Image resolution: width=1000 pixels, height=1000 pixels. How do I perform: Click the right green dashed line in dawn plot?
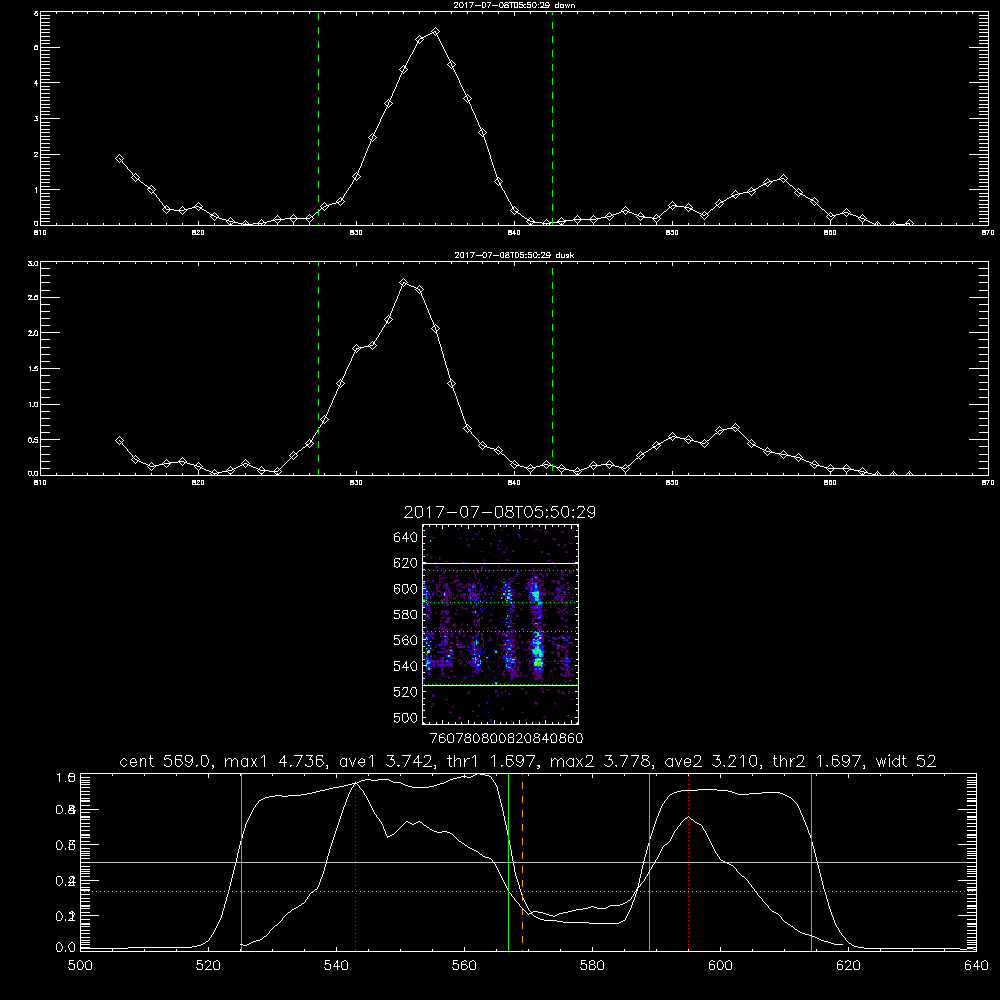(552, 118)
